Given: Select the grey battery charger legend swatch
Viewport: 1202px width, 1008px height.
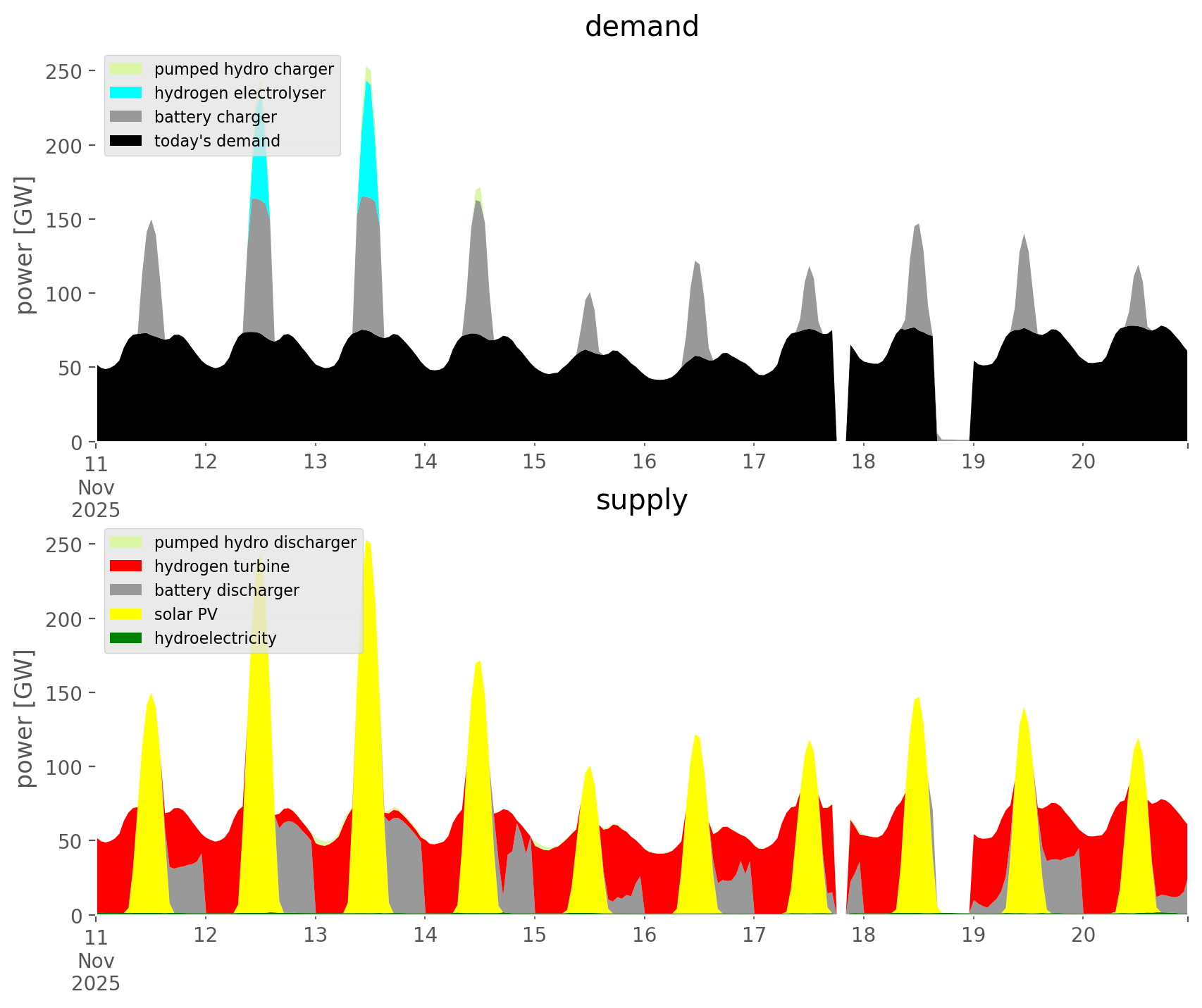Looking at the screenshot, I should (126, 117).
